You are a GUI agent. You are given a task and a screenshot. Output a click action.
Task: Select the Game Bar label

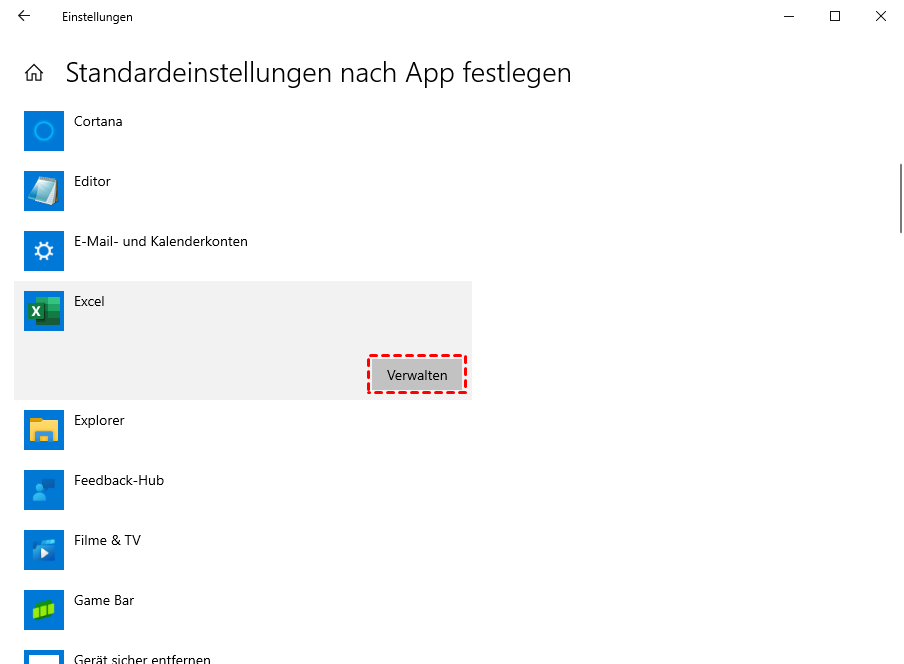coord(104,601)
